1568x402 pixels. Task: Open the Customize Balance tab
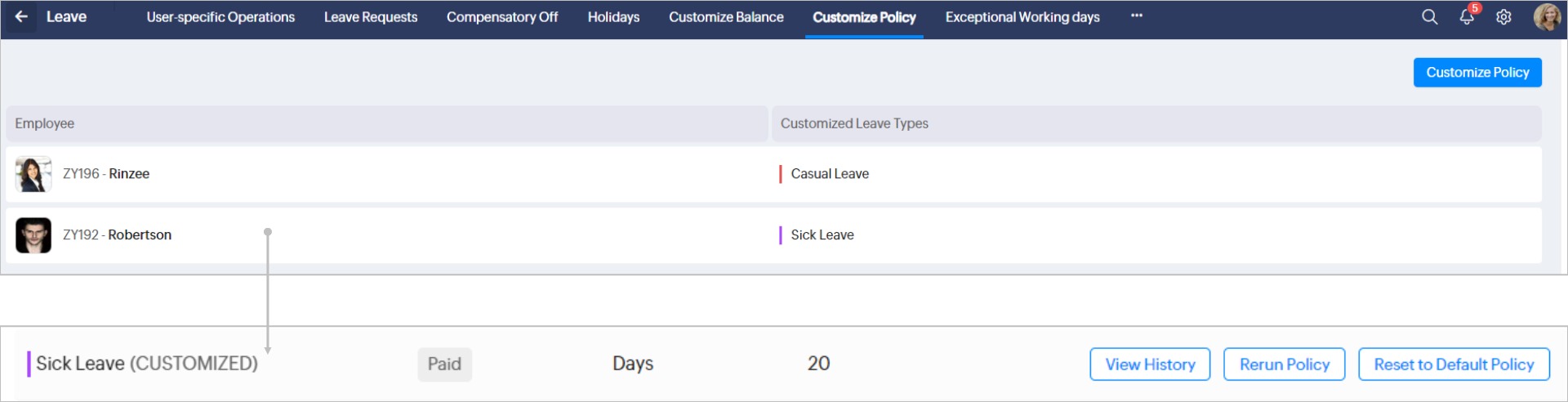coord(726,17)
